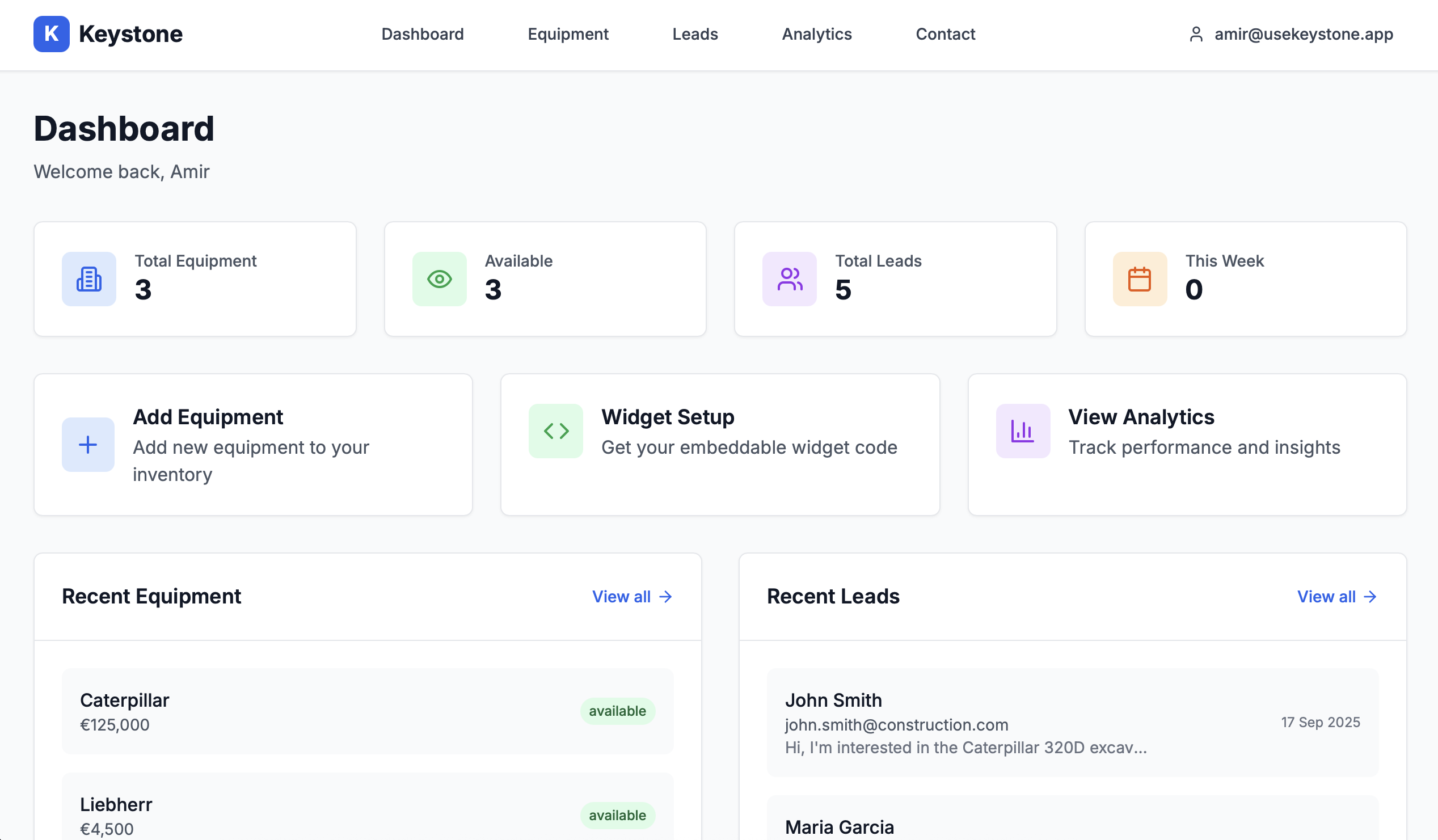Click View all in Recent Equipment
1438x840 pixels.
pos(632,596)
